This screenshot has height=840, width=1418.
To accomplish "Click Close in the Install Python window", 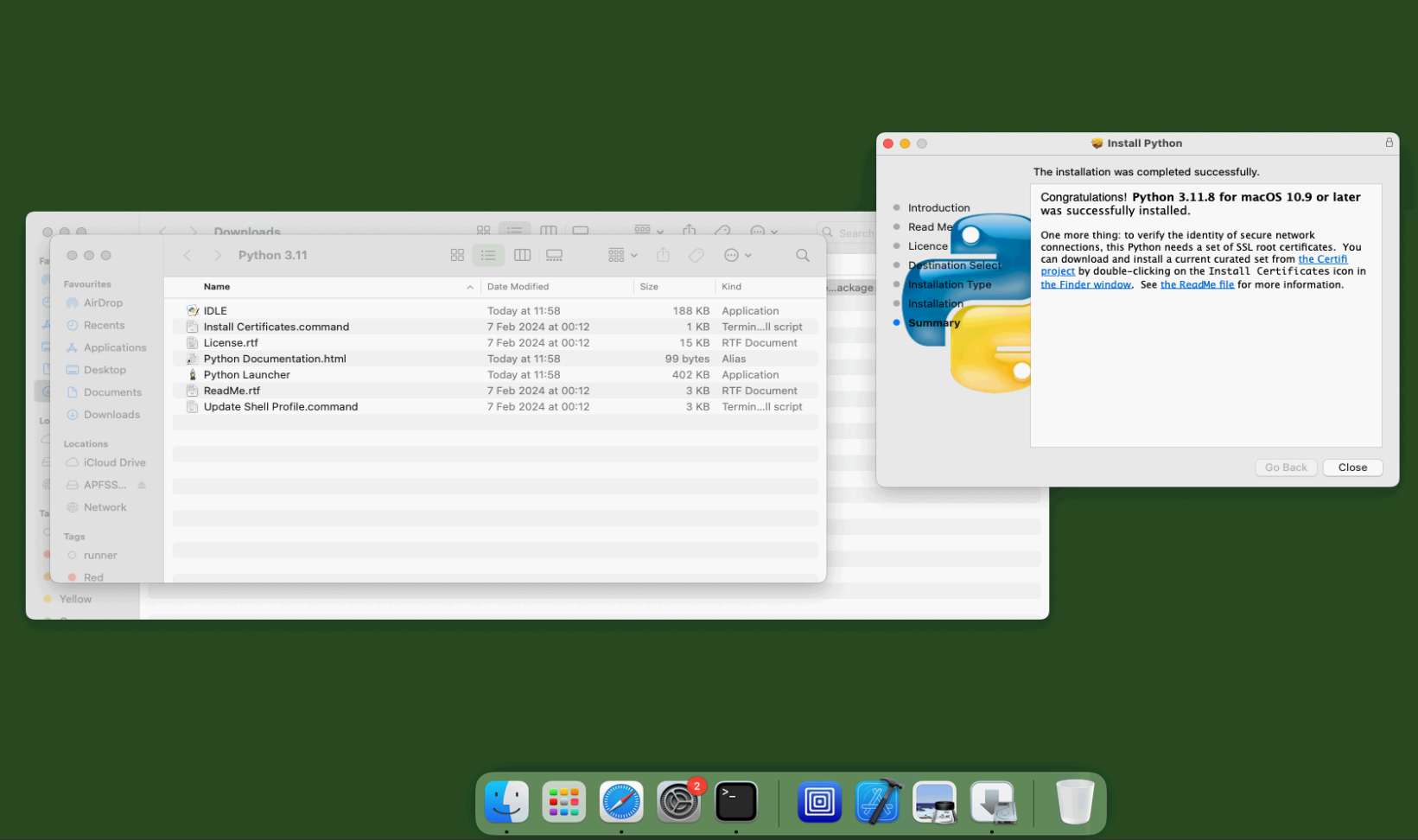I will click(1352, 467).
